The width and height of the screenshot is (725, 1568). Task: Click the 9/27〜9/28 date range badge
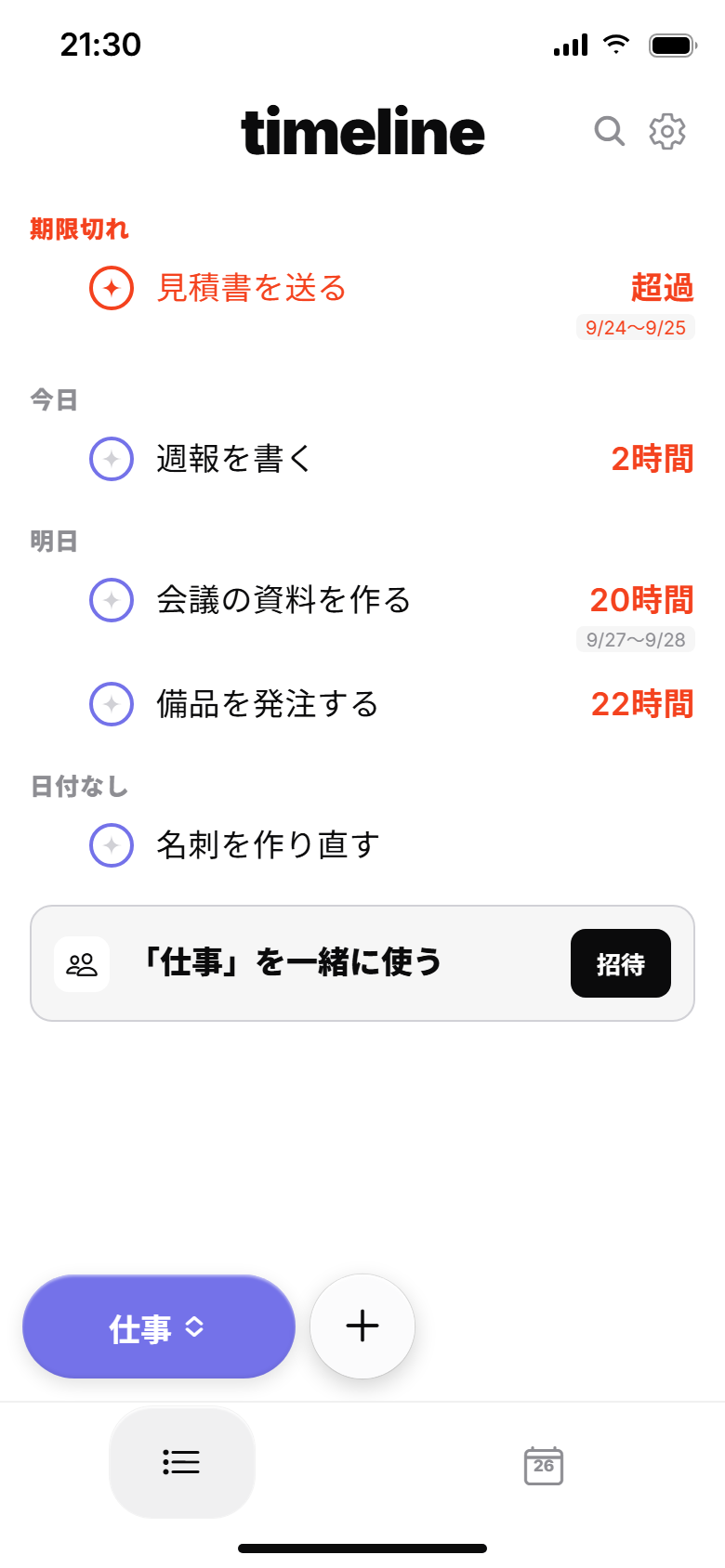click(636, 639)
